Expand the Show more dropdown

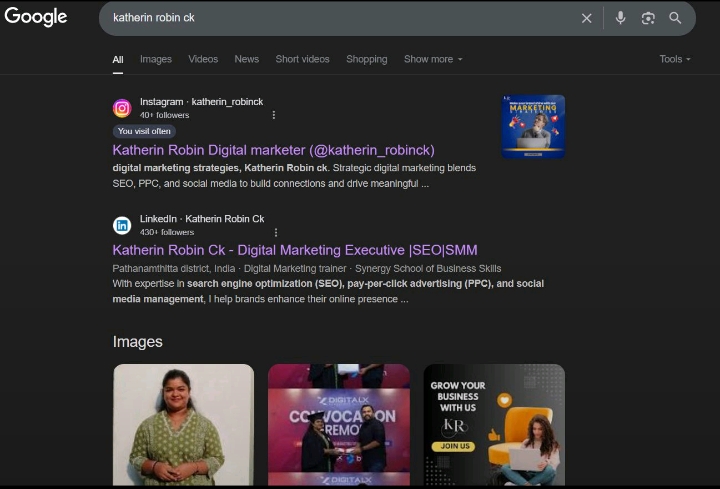[x=433, y=59]
